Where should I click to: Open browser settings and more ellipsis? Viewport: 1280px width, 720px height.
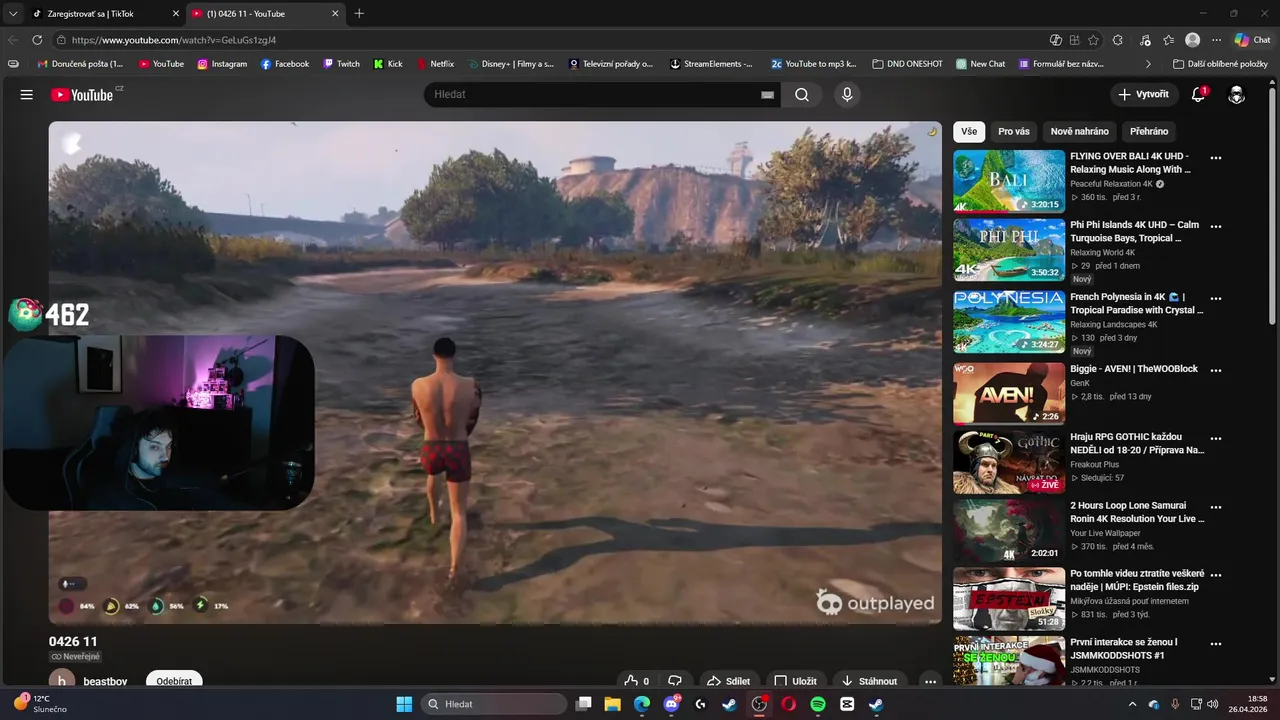pyautogui.click(x=1216, y=40)
